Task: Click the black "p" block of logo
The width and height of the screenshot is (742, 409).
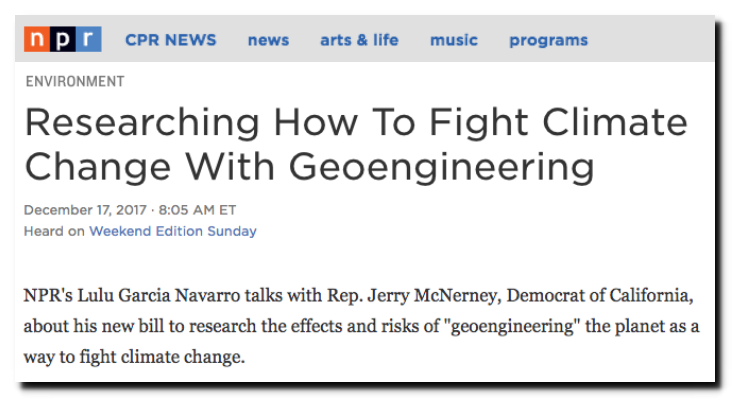Action: (x=62, y=39)
